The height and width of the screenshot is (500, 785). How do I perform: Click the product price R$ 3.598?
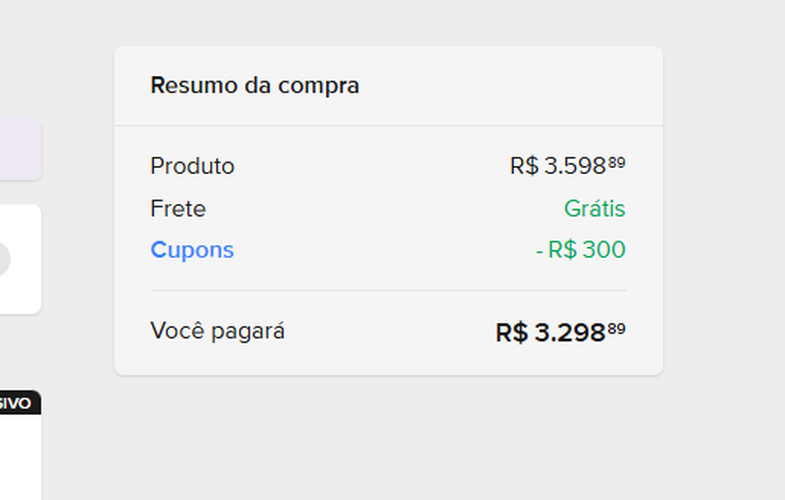557,166
